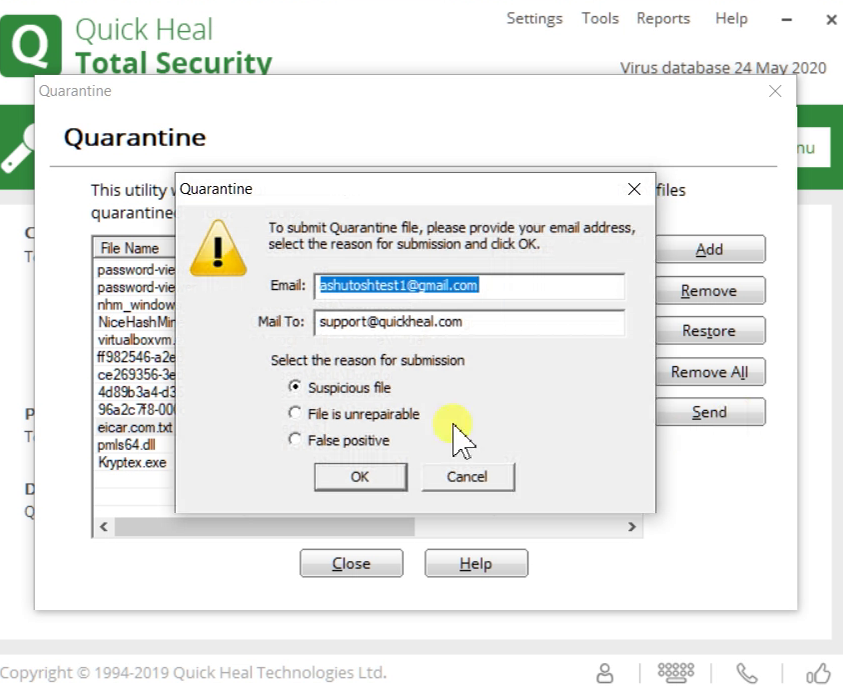The image size is (843, 686).
Task: Click into the Email address field
Action: pyautogui.click(x=469, y=285)
